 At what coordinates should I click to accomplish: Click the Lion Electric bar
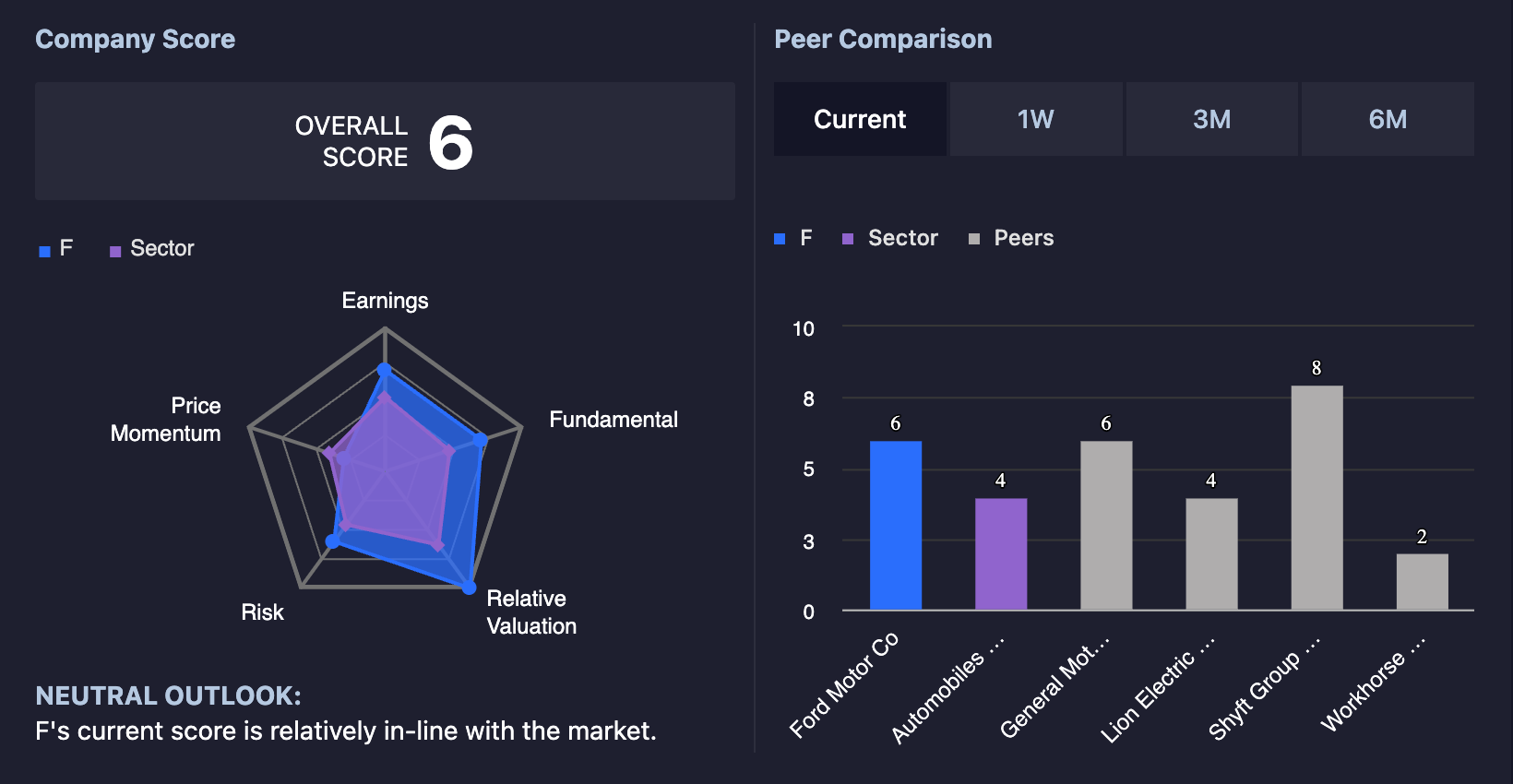[x=1211, y=554]
